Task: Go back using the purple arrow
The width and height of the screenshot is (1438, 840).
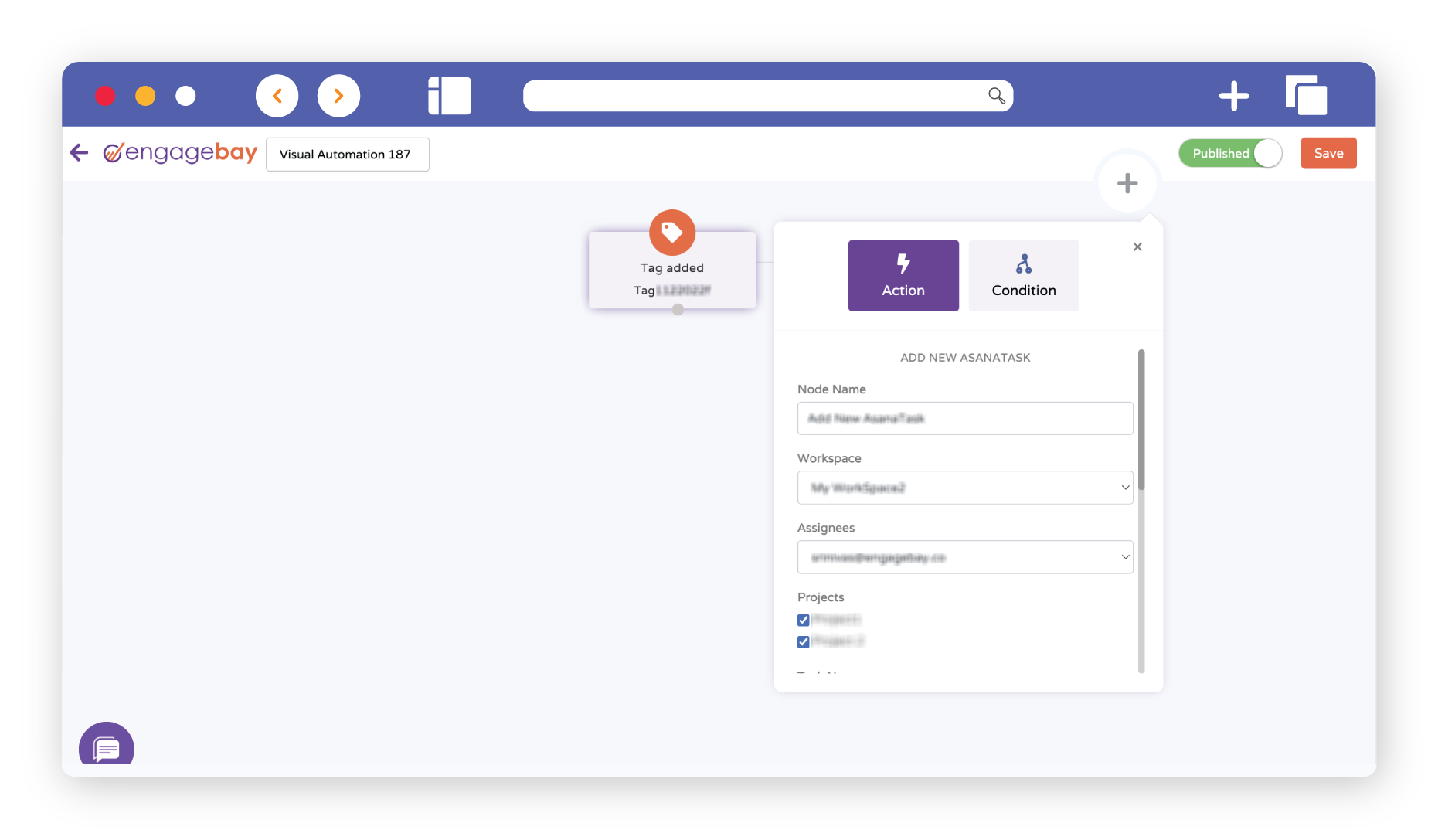Action: click(x=80, y=152)
